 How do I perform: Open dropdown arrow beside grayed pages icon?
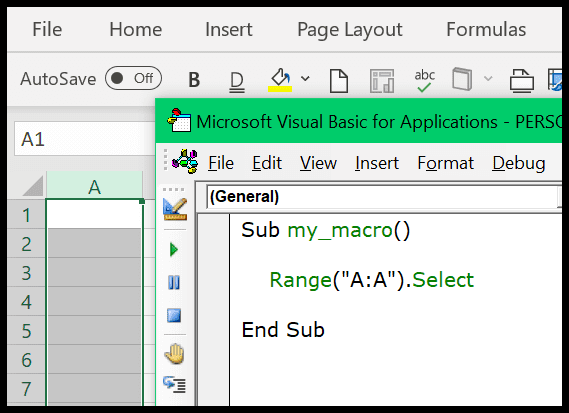tap(488, 78)
